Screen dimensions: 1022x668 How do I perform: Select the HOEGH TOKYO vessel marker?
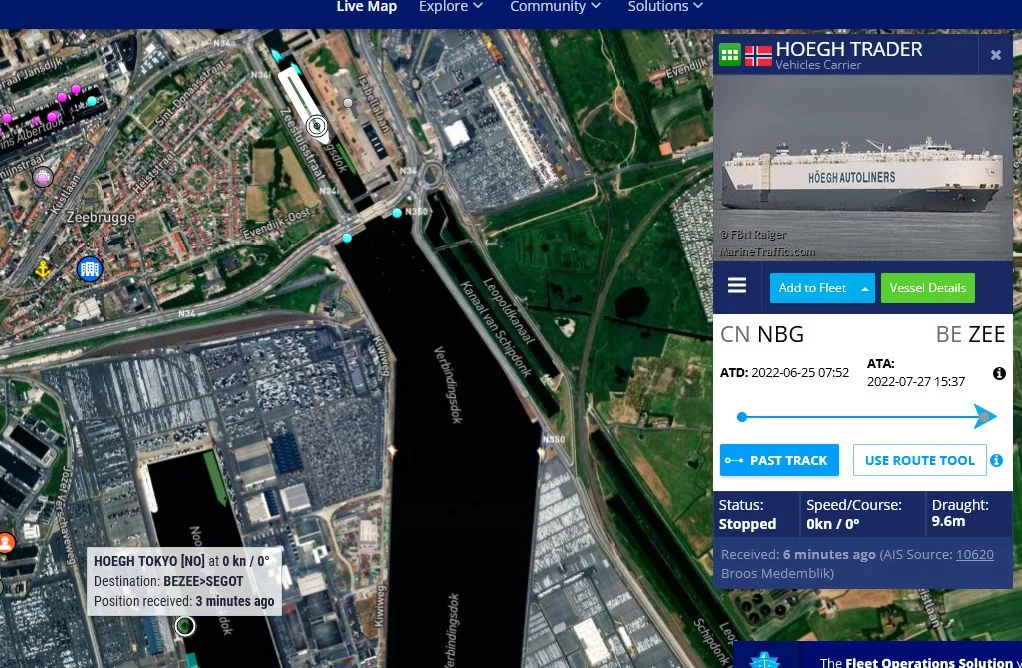(185, 626)
